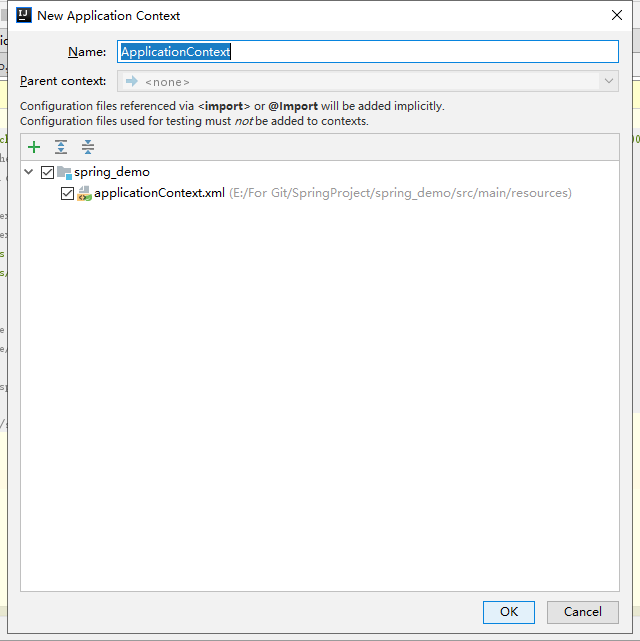Click the IntelliJ IDEA logo in title bar
The height and width of the screenshot is (641, 640).
pyautogui.click(x=24, y=16)
